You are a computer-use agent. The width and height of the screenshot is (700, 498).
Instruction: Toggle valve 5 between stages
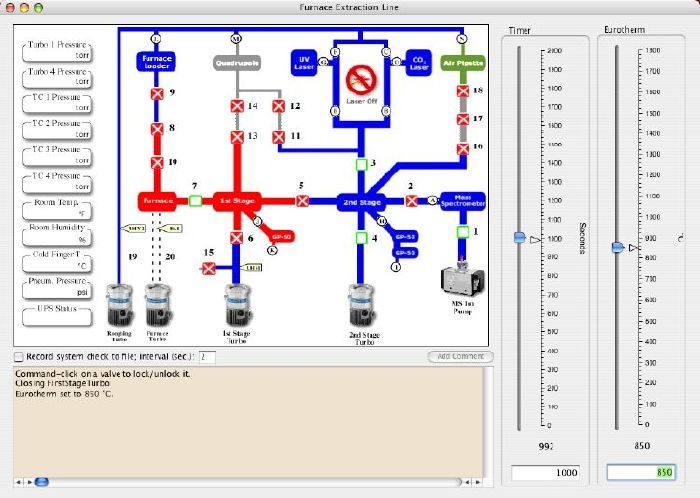[x=302, y=201]
